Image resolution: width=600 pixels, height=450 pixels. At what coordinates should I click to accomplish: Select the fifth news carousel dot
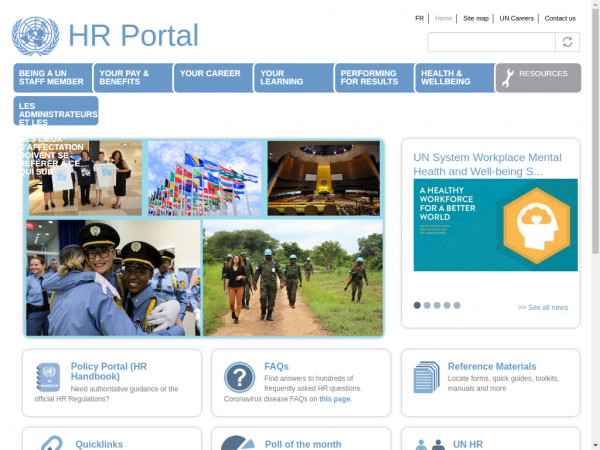click(457, 305)
